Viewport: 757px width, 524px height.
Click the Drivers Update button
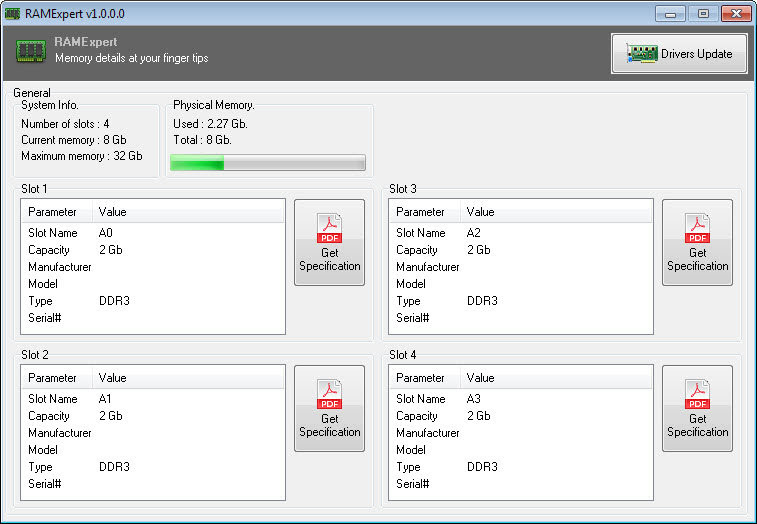[x=679, y=54]
